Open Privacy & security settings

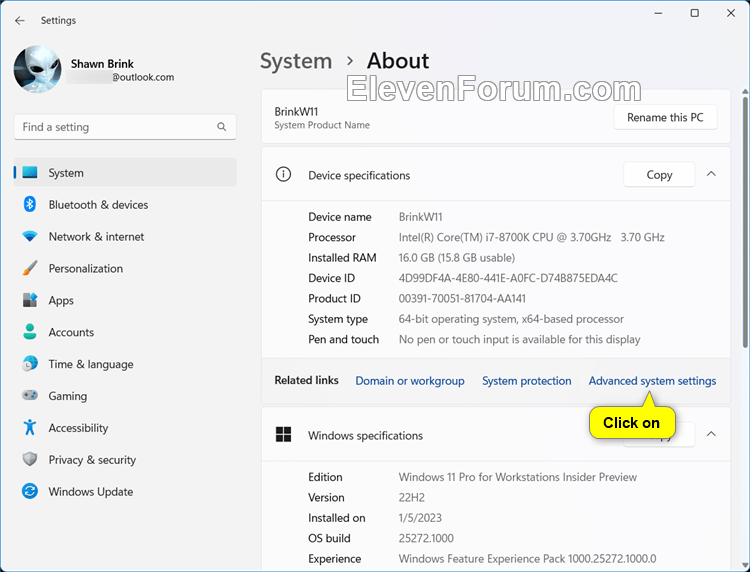[92, 460]
